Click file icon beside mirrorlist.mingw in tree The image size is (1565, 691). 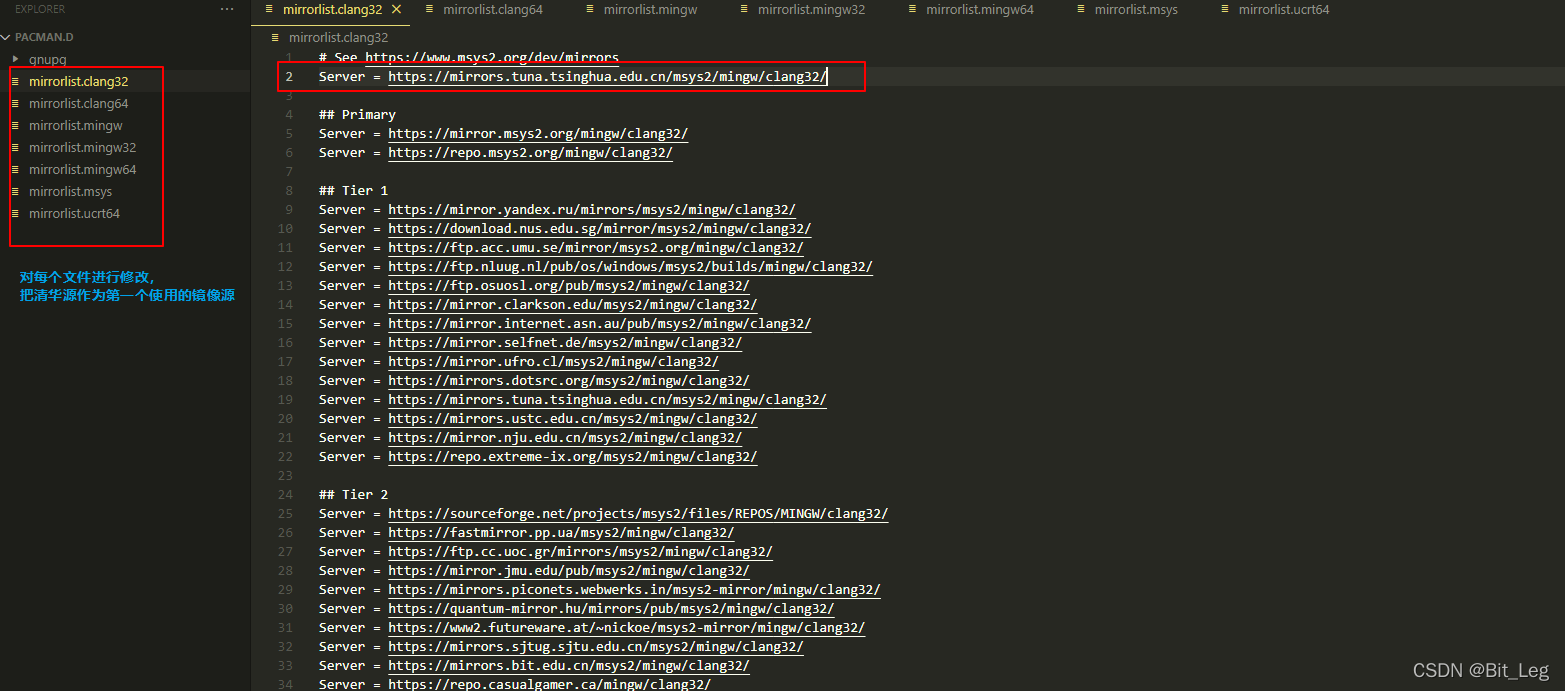pyautogui.click(x=15, y=125)
